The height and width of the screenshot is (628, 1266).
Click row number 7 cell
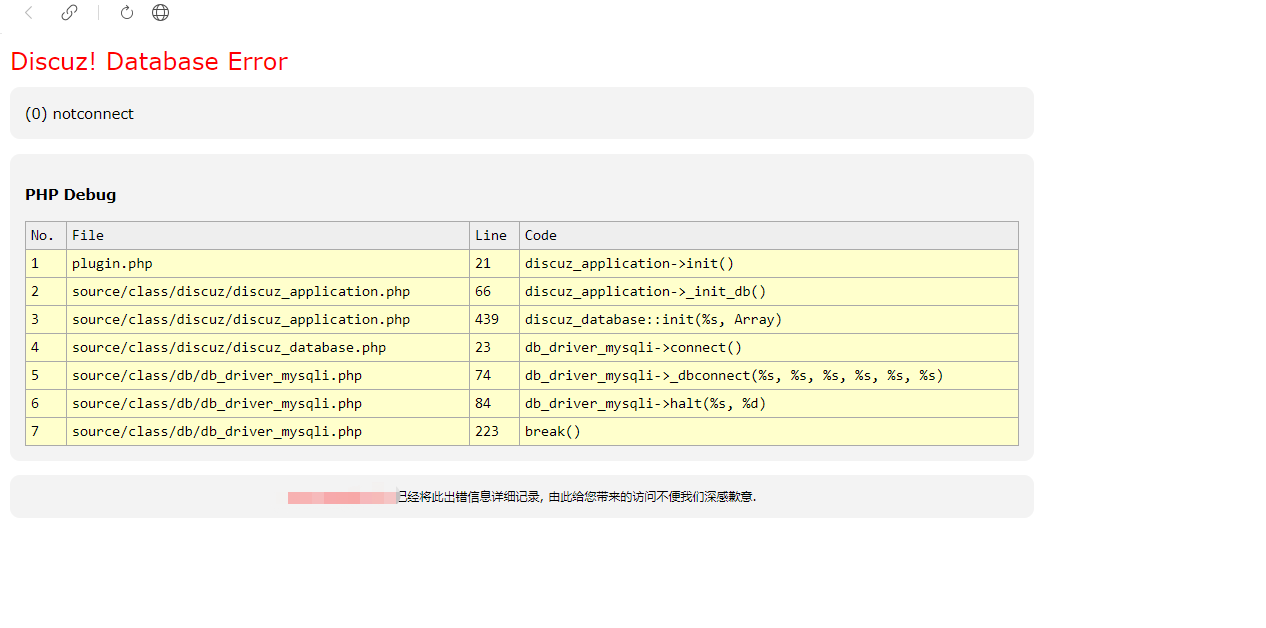pos(46,432)
